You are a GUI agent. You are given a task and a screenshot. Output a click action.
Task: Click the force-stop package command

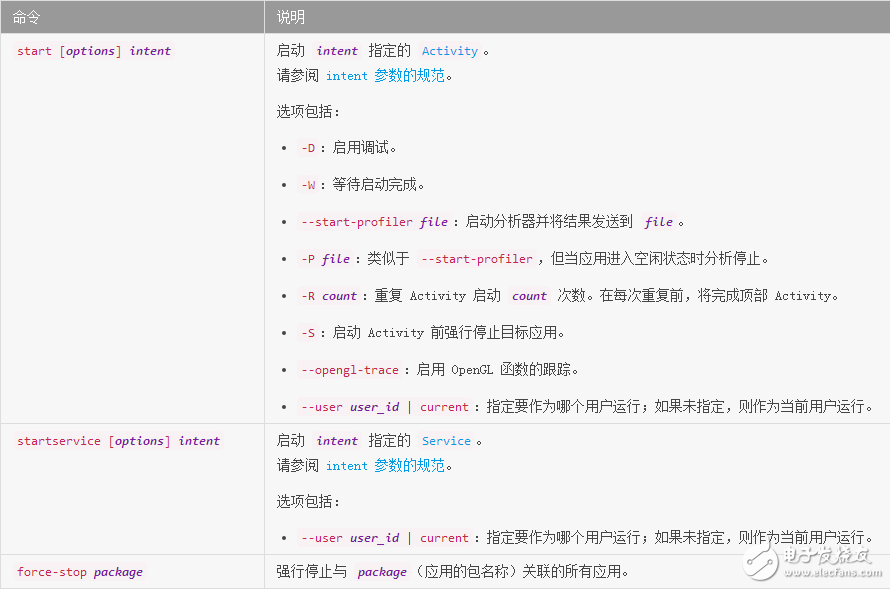tap(80, 572)
